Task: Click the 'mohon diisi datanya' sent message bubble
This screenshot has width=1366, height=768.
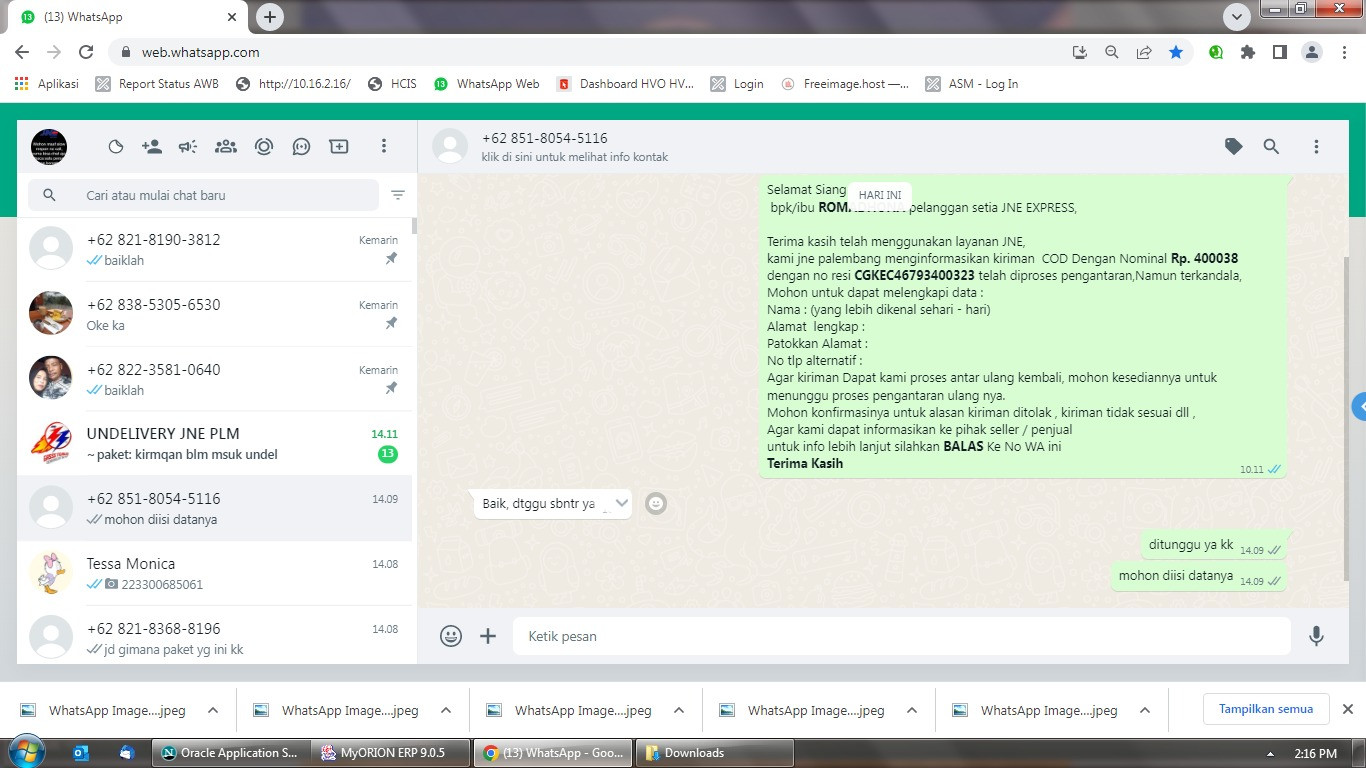Action: click(x=1199, y=576)
